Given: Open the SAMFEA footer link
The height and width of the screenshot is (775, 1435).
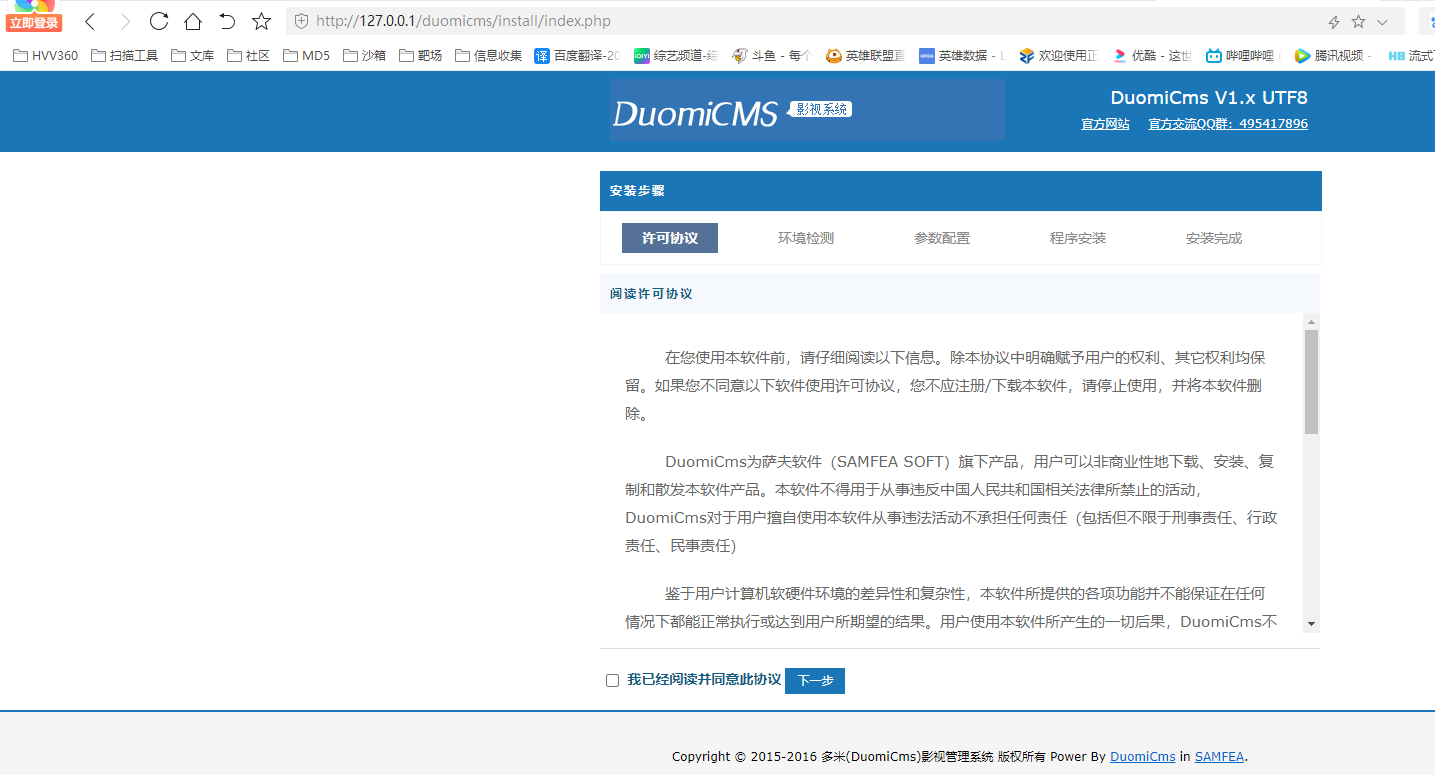Looking at the screenshot, I should coord(1219,757).
